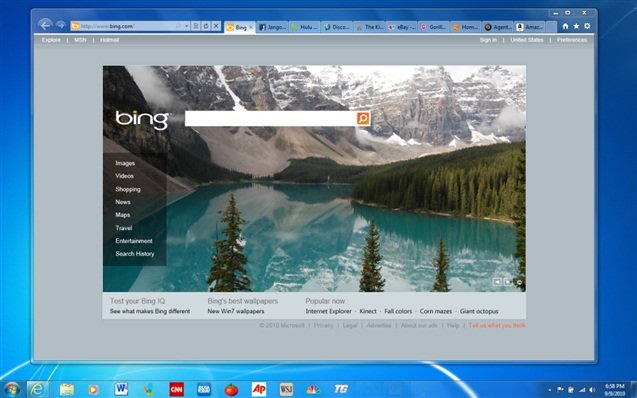This screenshot has height=398, width=637.
Task: Refresh the page with reload icon
Action: click(206, 26)
